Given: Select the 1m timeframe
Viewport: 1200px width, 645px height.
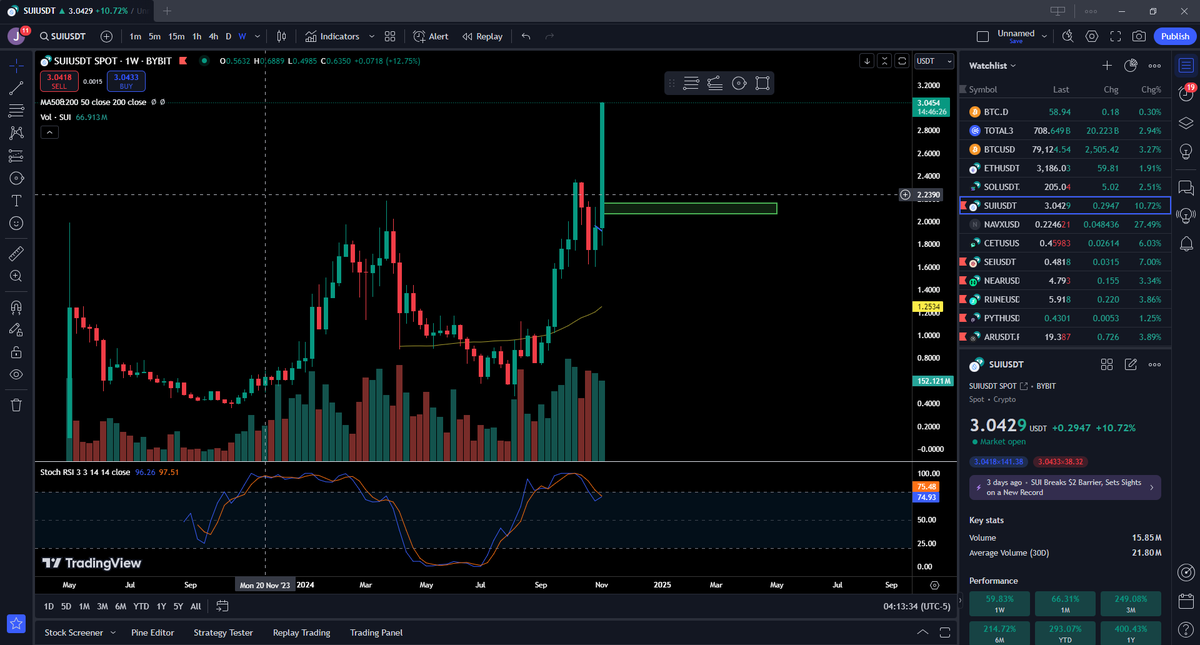Looking at the screenshot, I should pos(135,36).
